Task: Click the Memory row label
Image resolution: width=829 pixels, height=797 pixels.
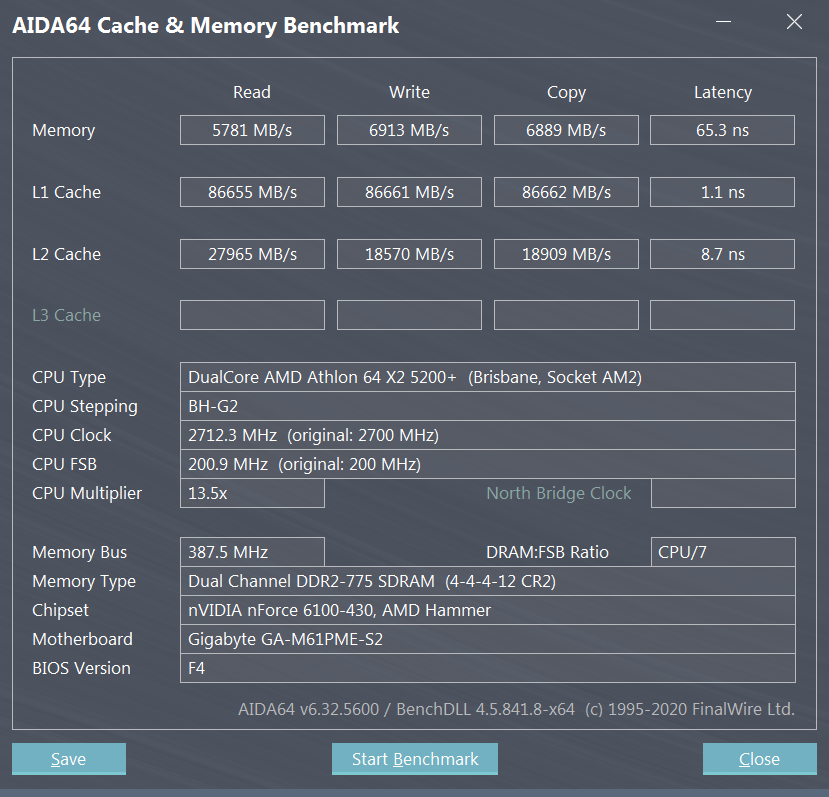Action: 63,130
